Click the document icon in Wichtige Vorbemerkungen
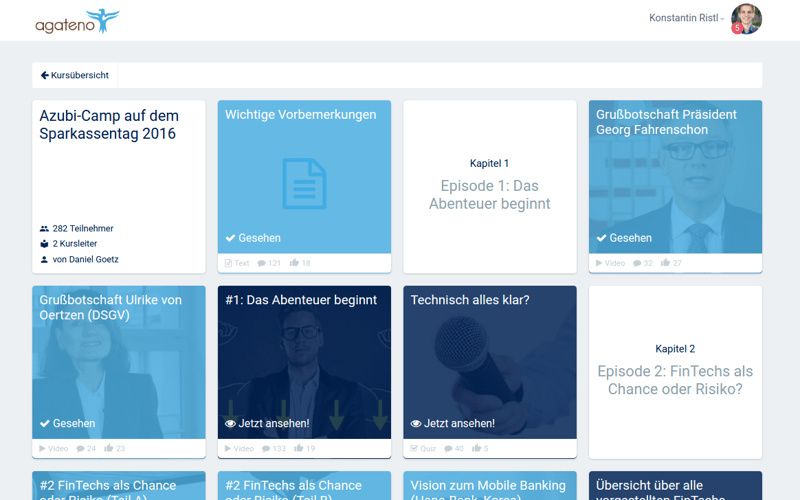Viewport: 800px width, 500px height. (x=304, y=184)
